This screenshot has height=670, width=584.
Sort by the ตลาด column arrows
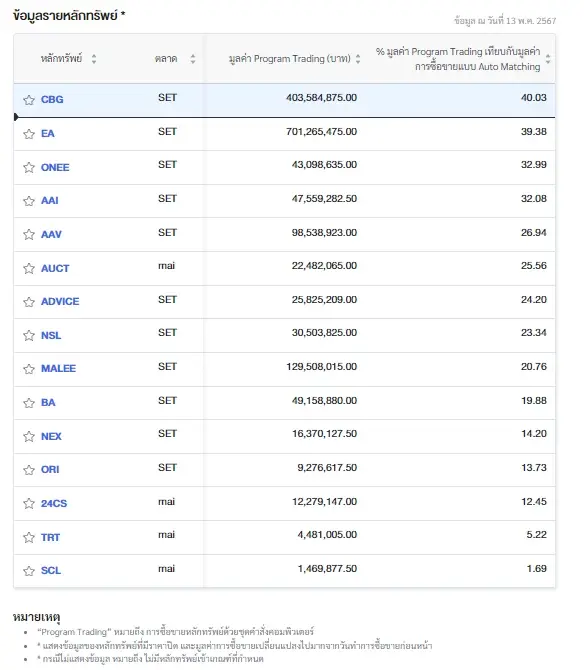193,59
